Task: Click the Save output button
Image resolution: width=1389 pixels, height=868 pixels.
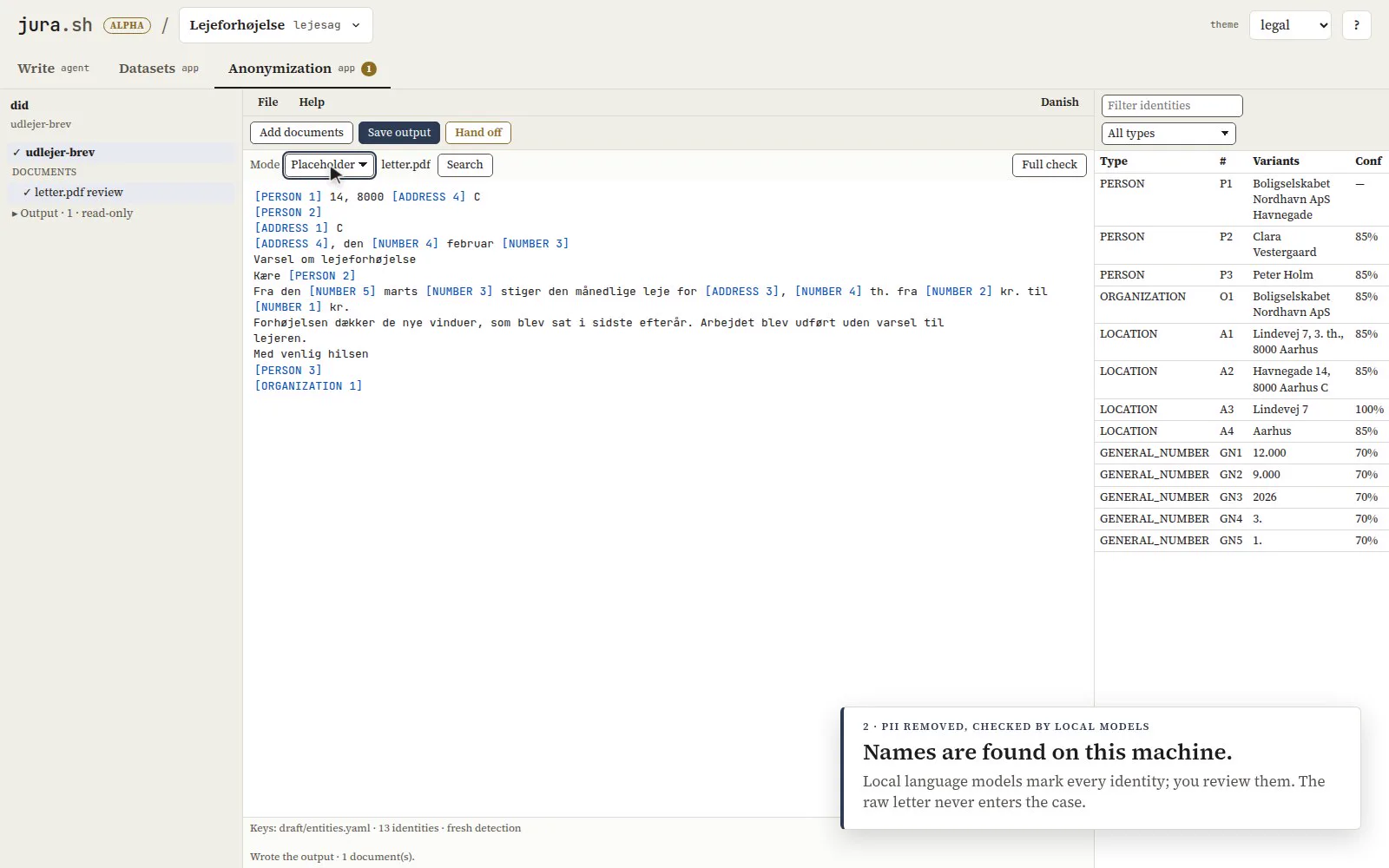Action: pos(399,133)
